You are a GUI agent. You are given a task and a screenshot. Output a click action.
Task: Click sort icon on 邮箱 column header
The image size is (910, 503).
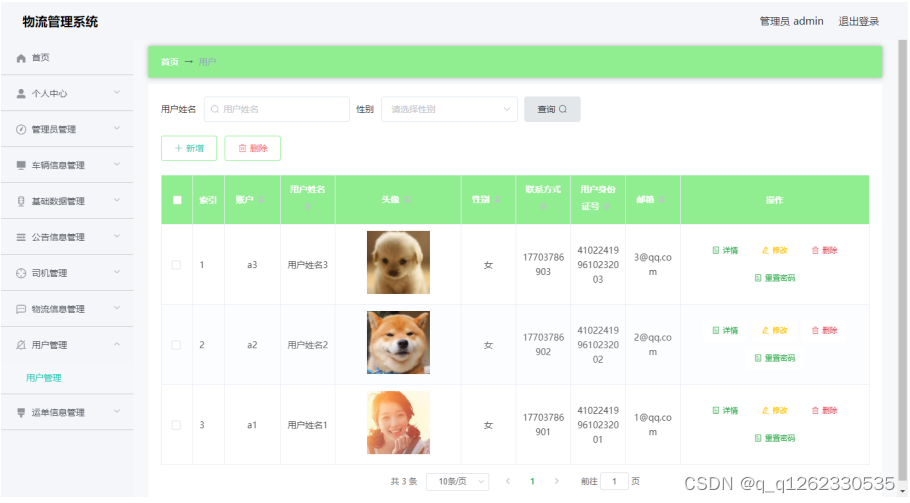[x=662, y=200]
